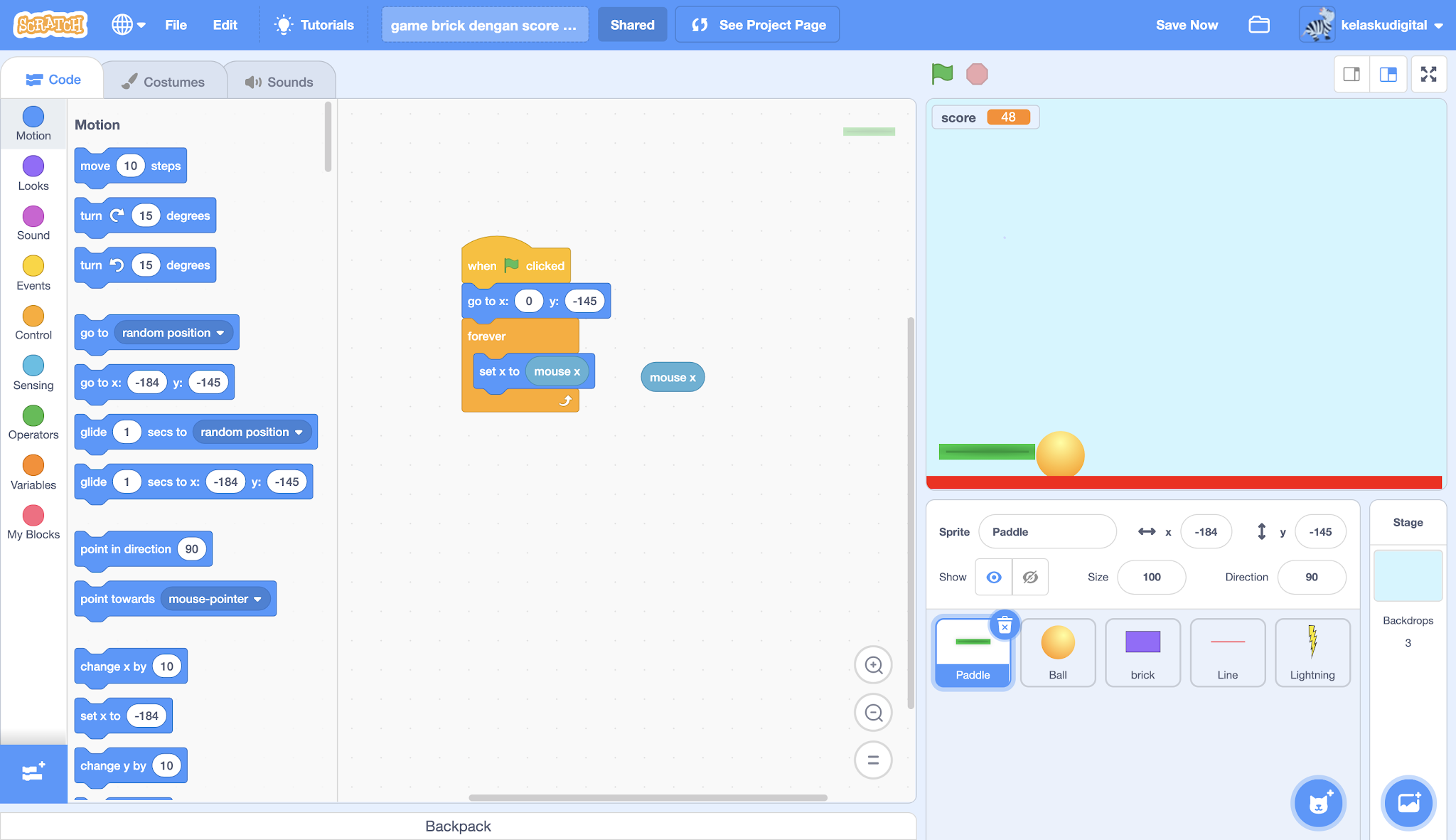Screen dimensions: 1456x840
Task: Click the See Project Page button
Action: (x=758, y=25)
